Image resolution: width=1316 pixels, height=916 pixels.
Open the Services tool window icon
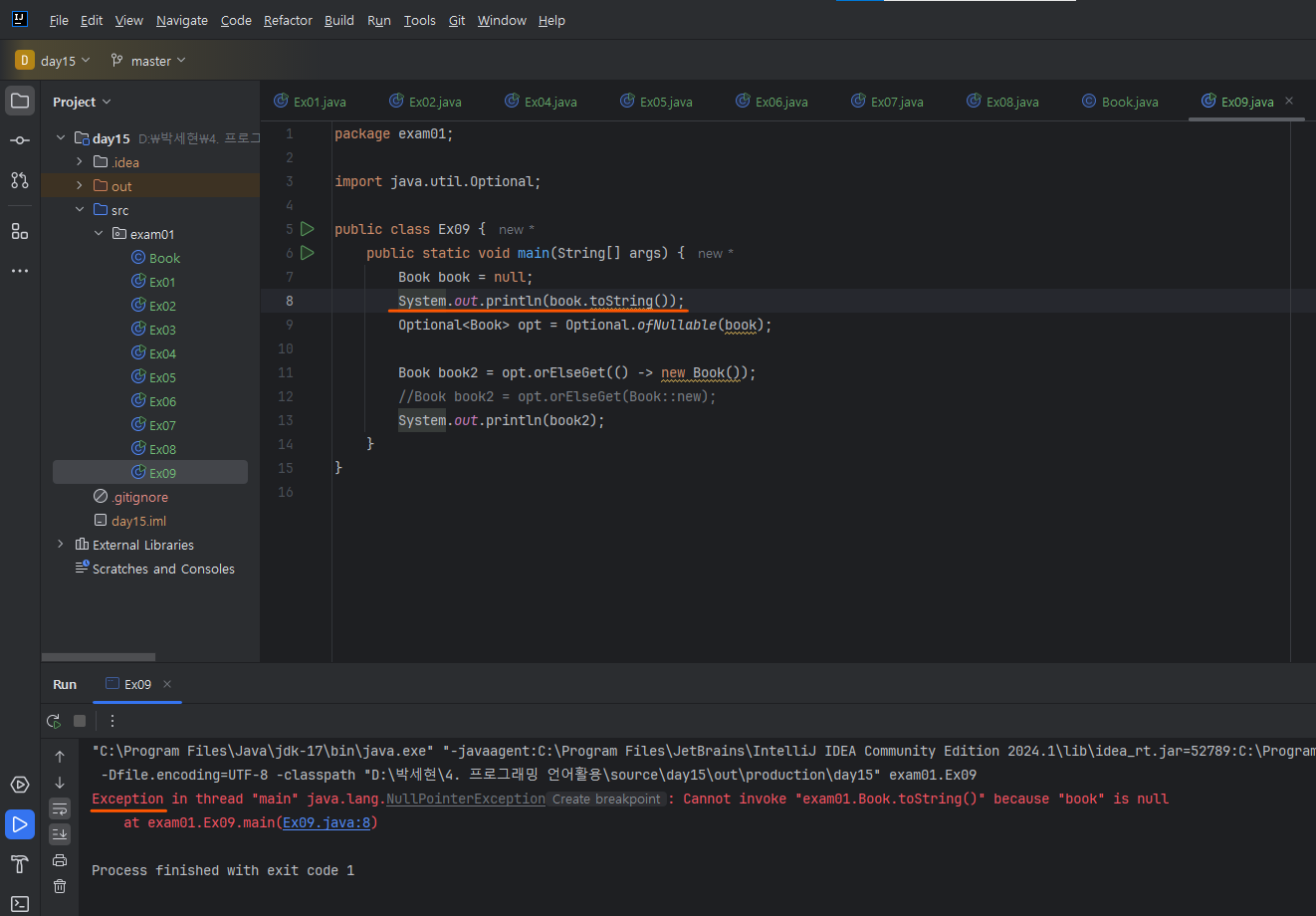pyautogui.click(x=20, y=785)
